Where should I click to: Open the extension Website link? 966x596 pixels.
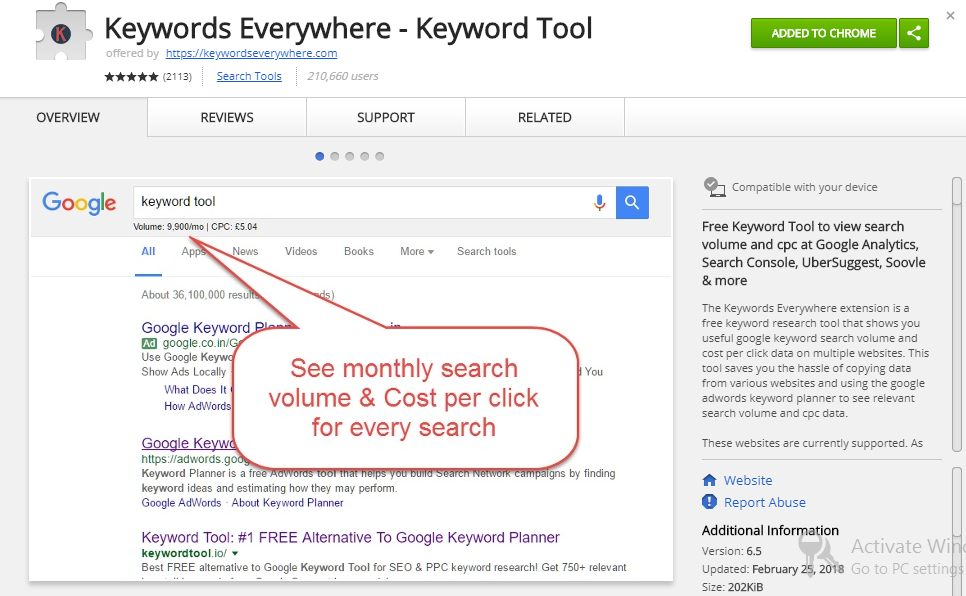click(748, 480)
